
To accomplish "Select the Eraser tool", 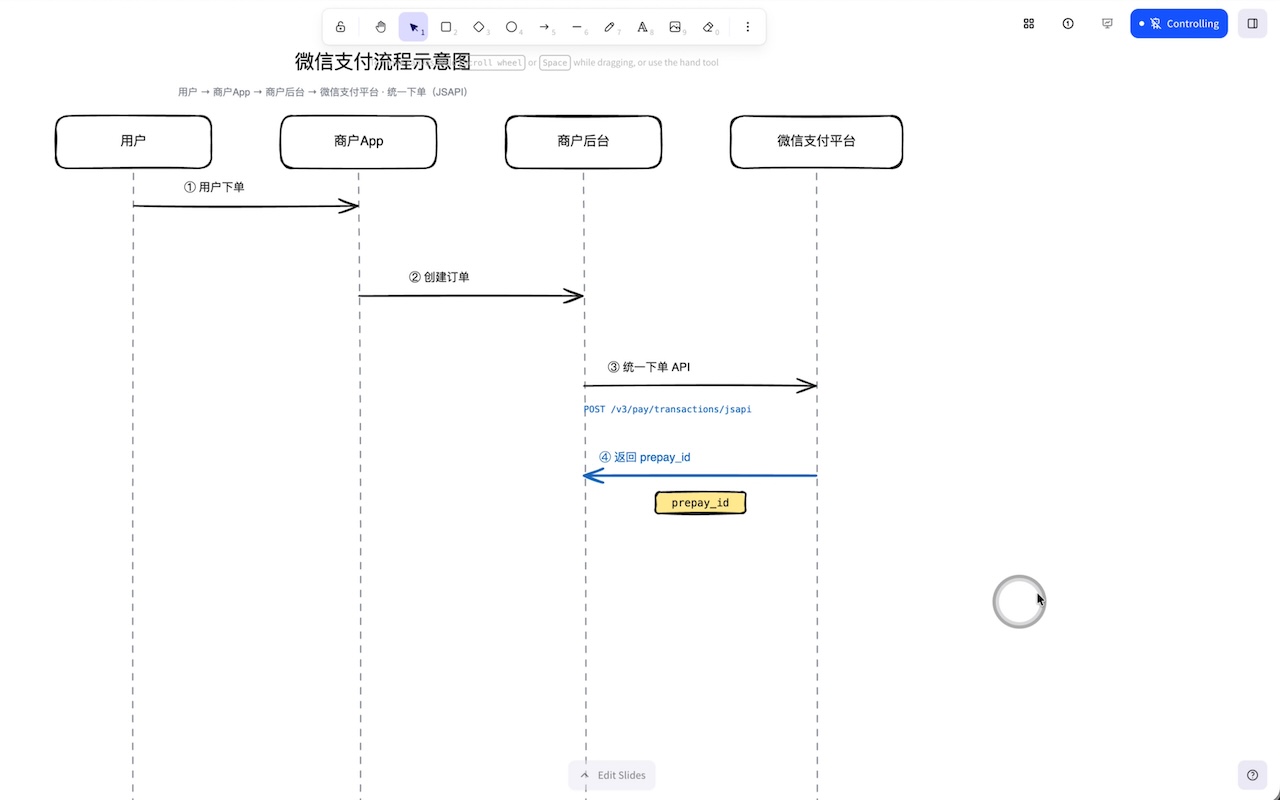I will (709, 27).
